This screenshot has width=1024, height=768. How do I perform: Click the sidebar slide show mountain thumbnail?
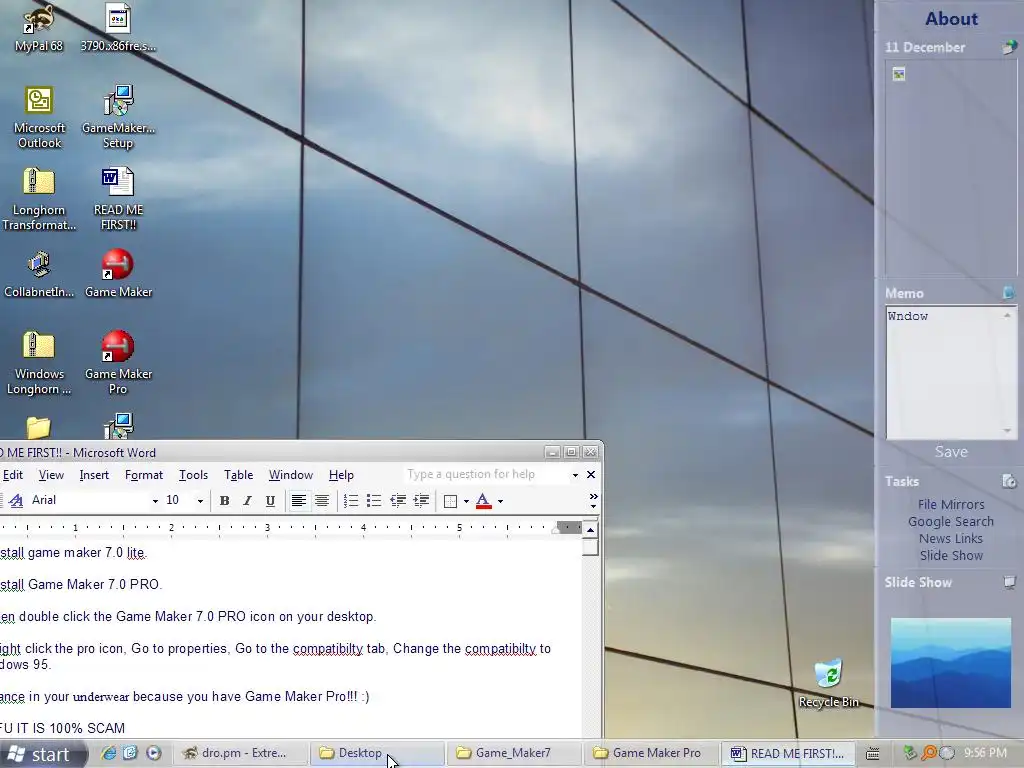pos(951,663)
